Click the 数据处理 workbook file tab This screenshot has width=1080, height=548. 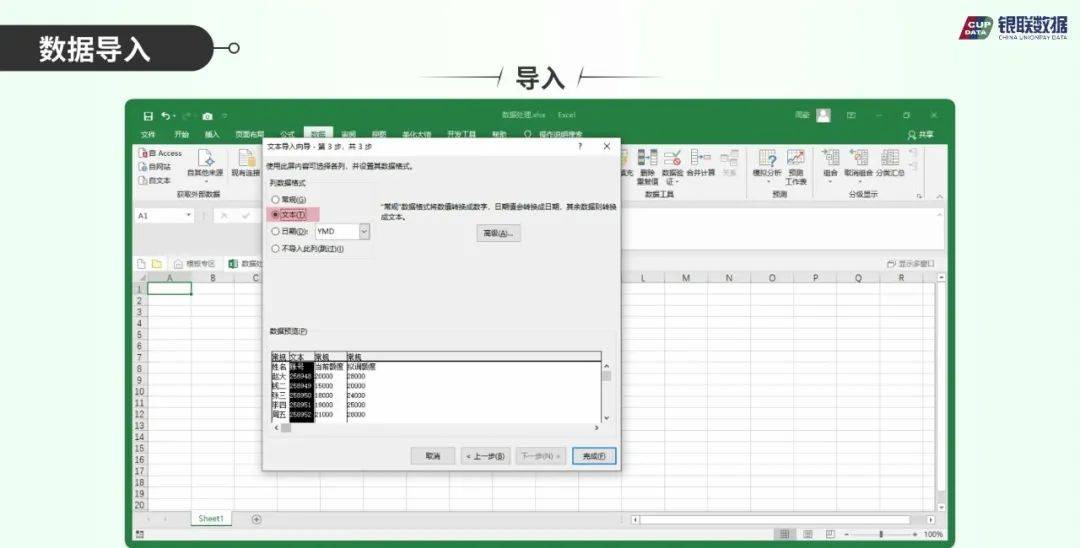pyautogui.click(x=246, y=264)
